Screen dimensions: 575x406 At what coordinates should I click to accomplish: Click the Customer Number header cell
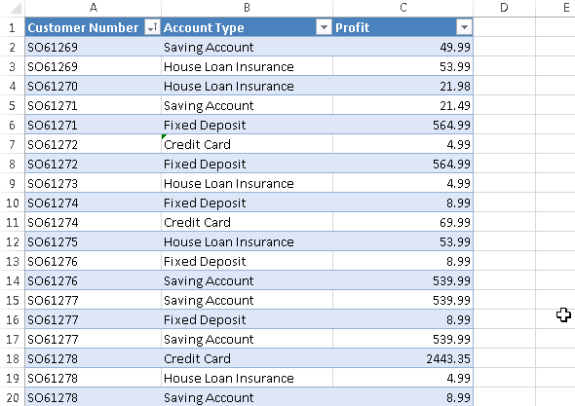tap(93, 27)
